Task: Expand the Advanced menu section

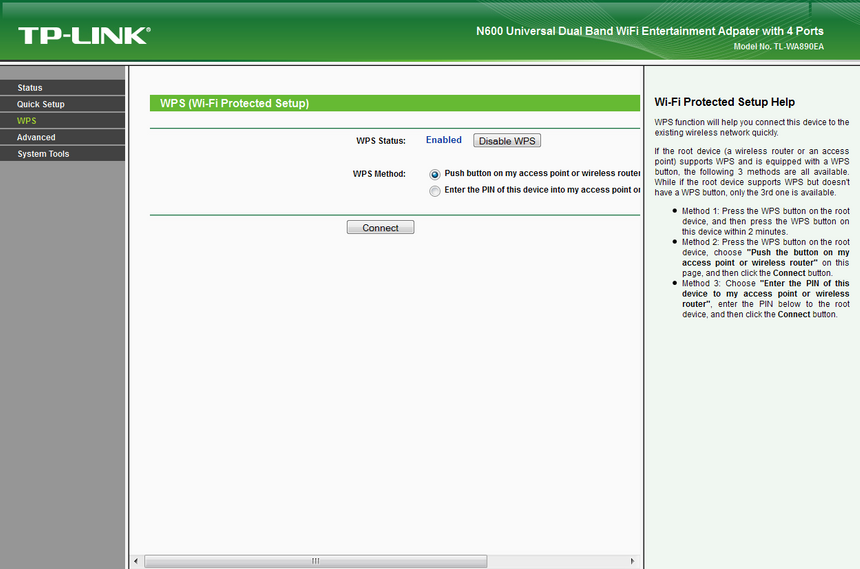Action: coord(36,137)
